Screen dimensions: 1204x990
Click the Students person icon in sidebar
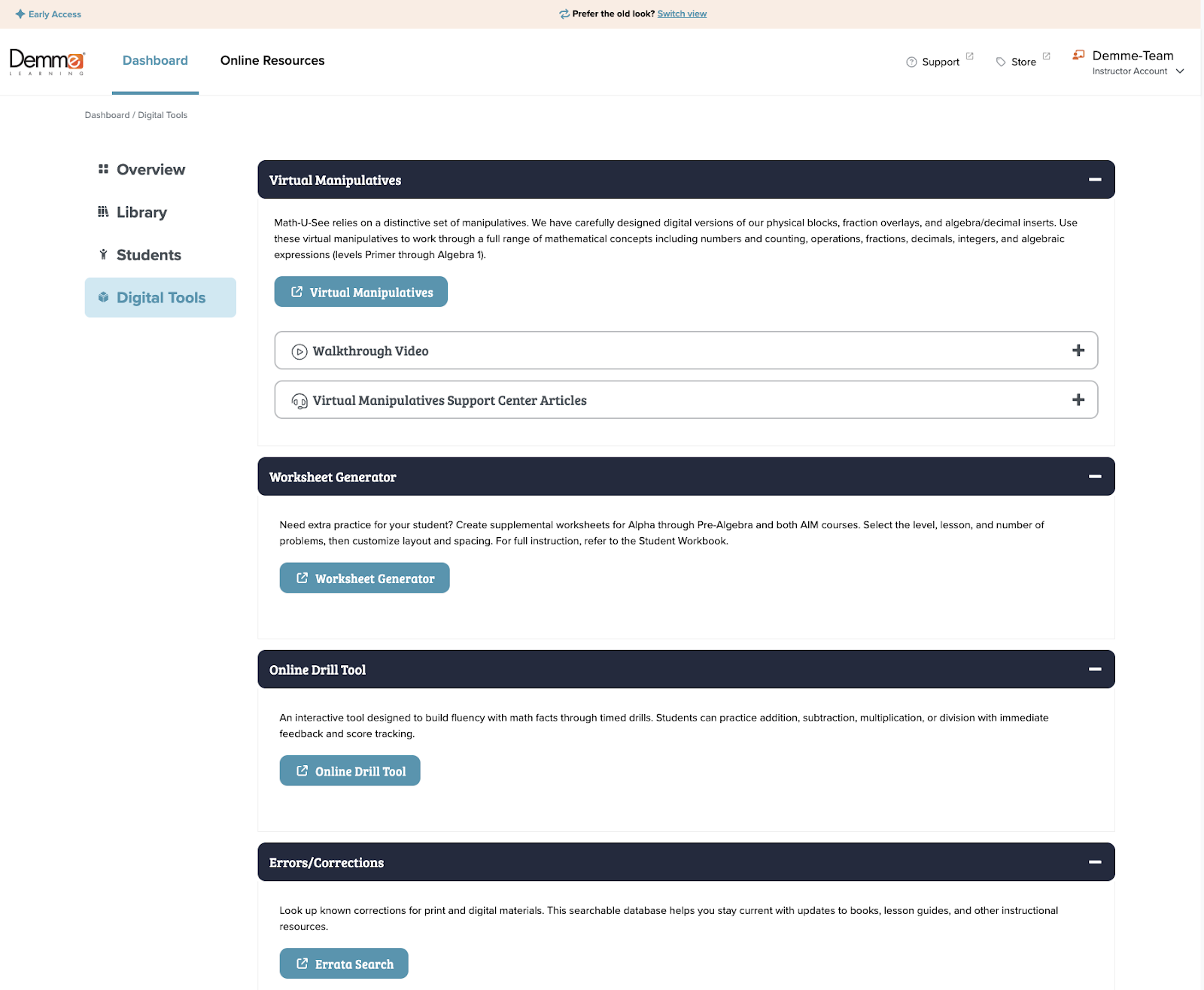[103, 255]
